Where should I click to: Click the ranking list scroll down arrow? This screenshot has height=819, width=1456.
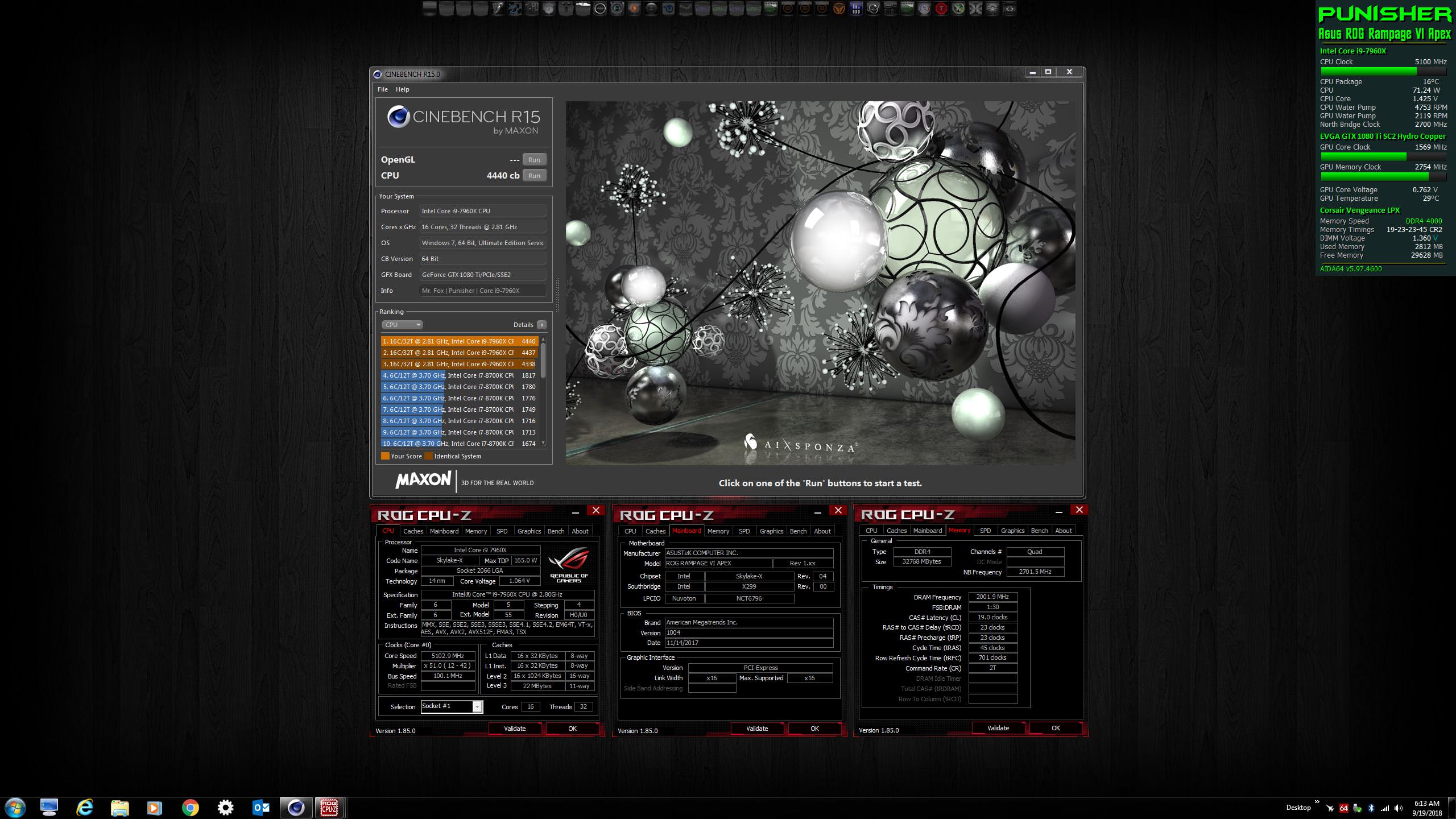tap(543, 443)
